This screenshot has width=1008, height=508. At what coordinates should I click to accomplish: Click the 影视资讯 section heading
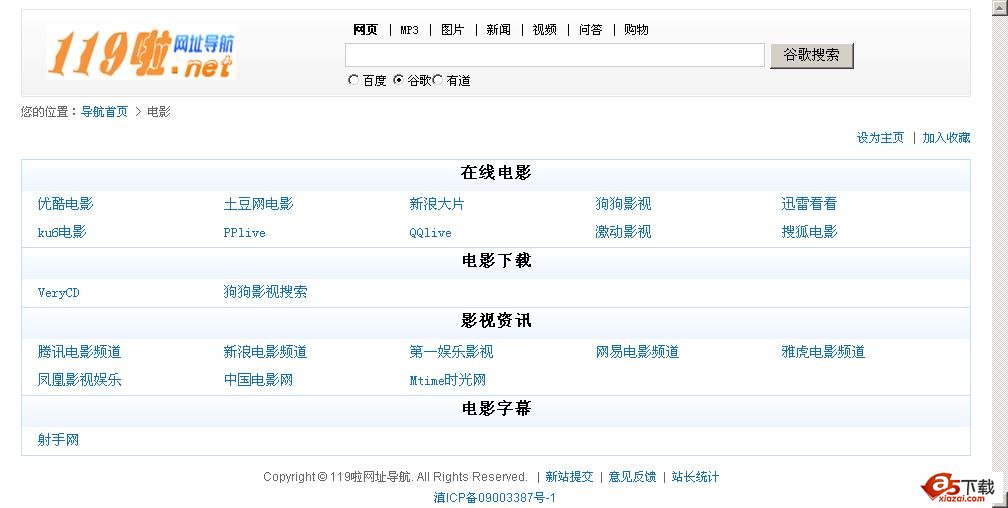496,320
